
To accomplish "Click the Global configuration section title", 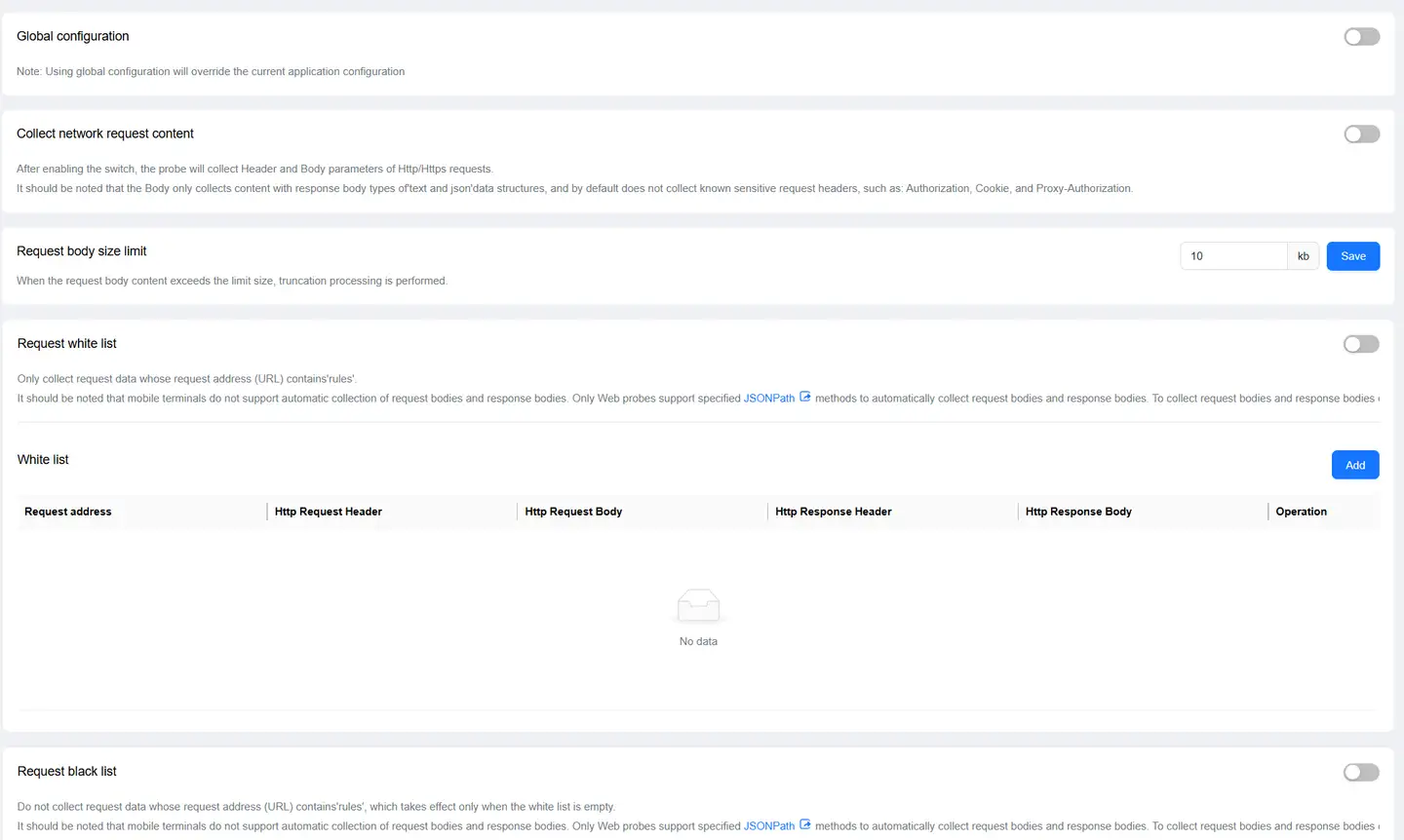I will click(x=73, y=36).
